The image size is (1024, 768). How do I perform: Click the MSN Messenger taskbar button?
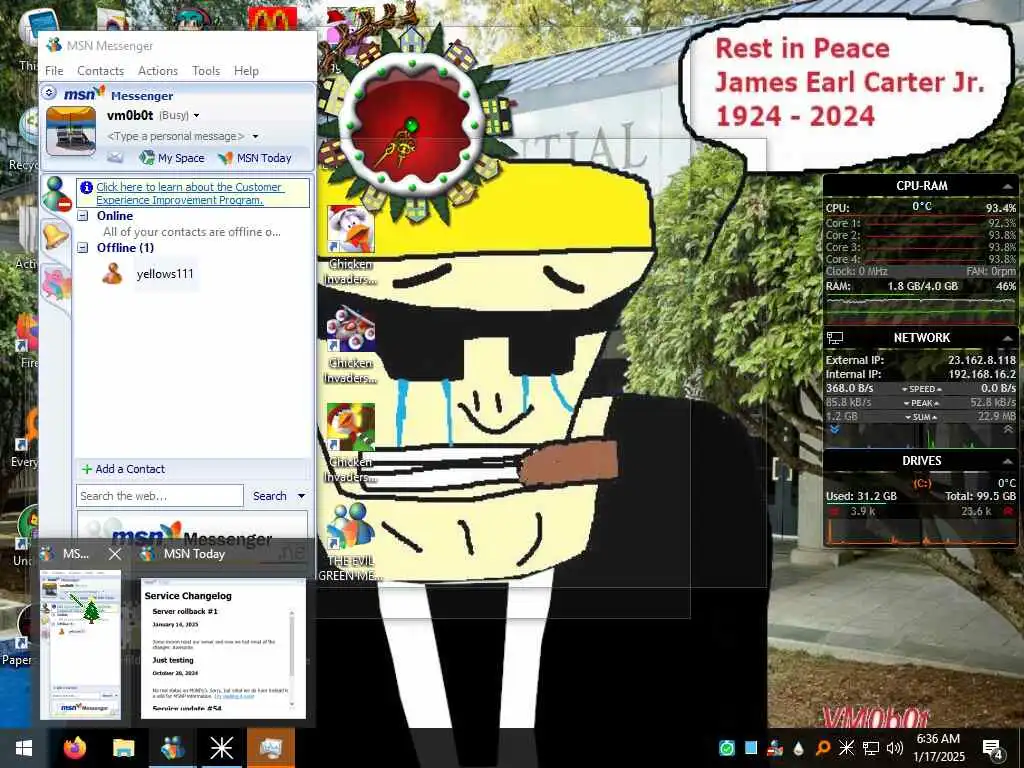[x=172, y=748]
